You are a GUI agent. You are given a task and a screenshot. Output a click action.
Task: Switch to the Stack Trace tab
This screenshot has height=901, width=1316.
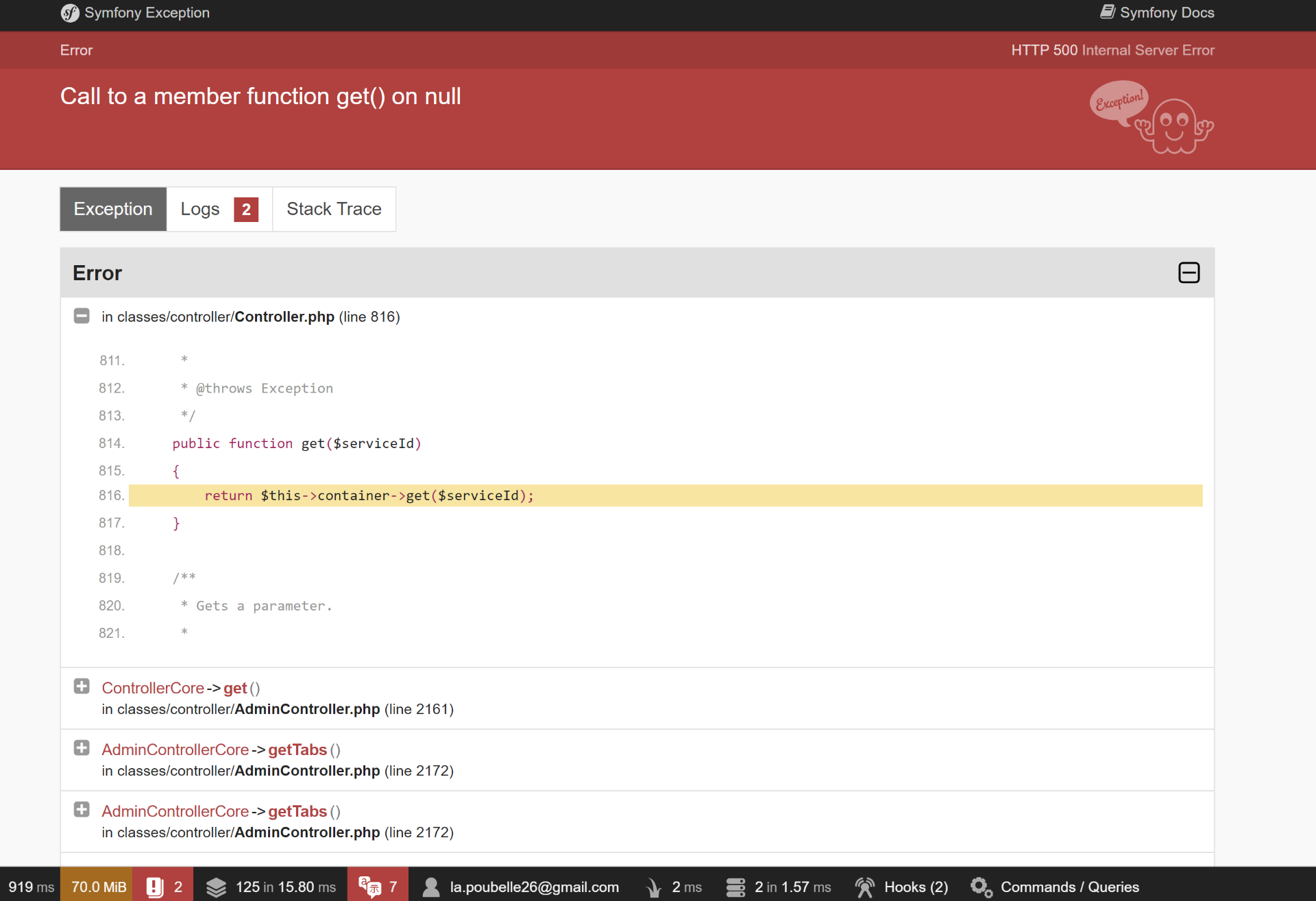click(334, 209)
